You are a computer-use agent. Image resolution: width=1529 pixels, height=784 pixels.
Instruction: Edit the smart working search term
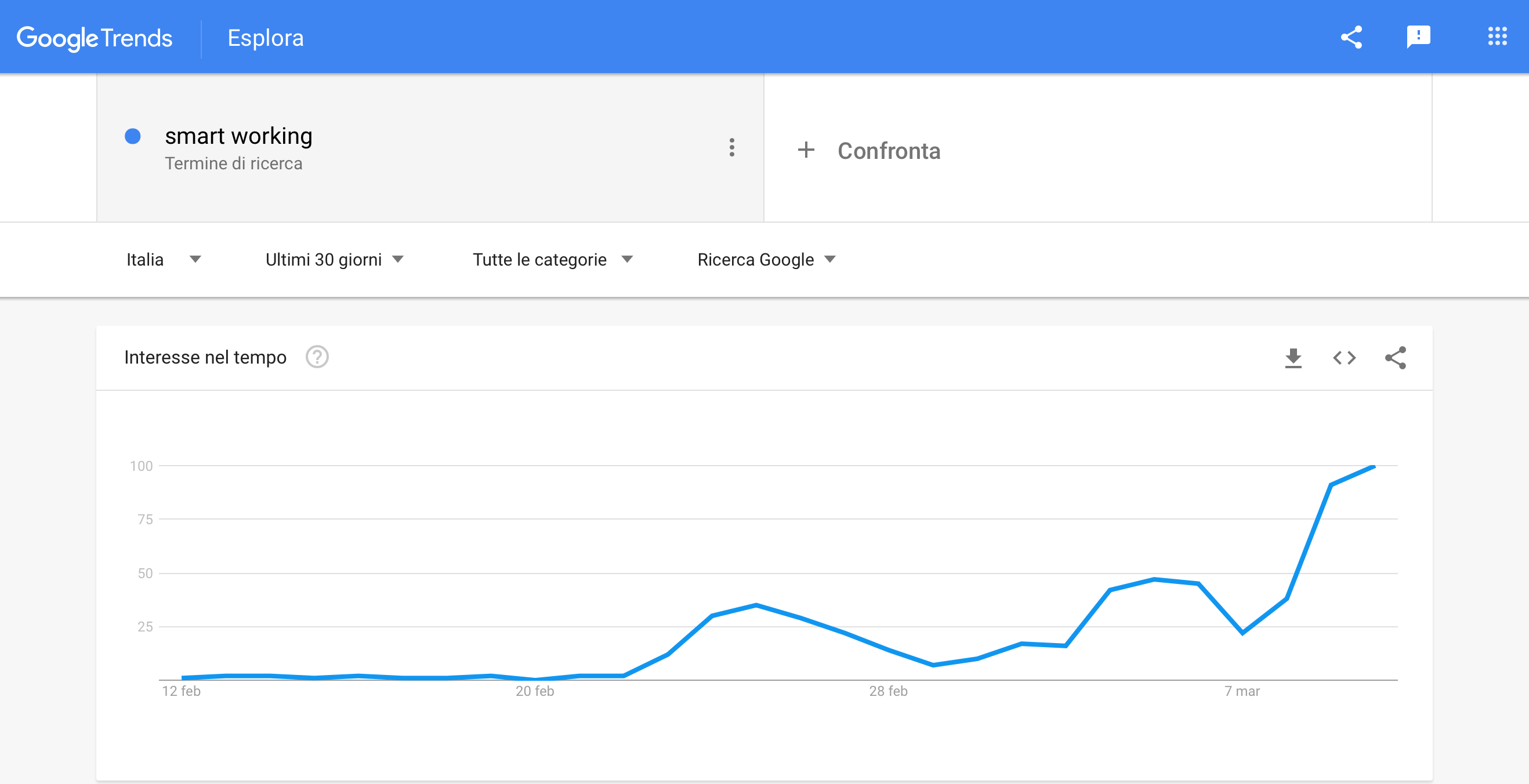[x=238, y=136]
